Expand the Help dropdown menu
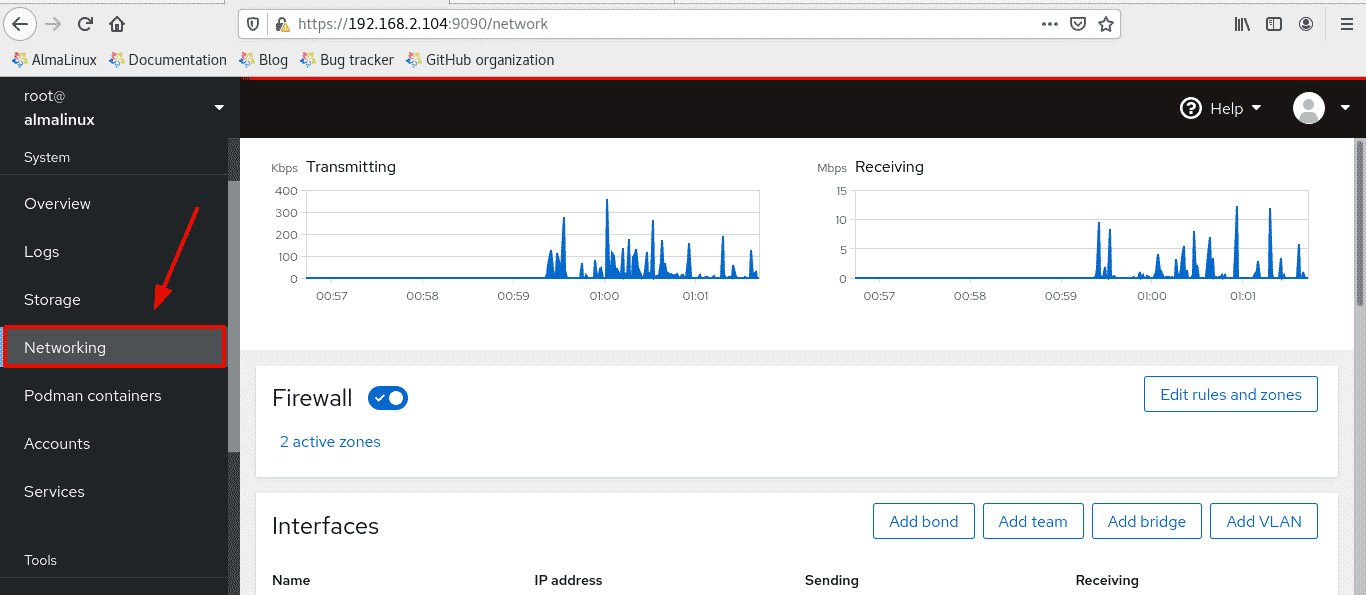The height and width of the screenshot is (595, 1366). 1221,108
